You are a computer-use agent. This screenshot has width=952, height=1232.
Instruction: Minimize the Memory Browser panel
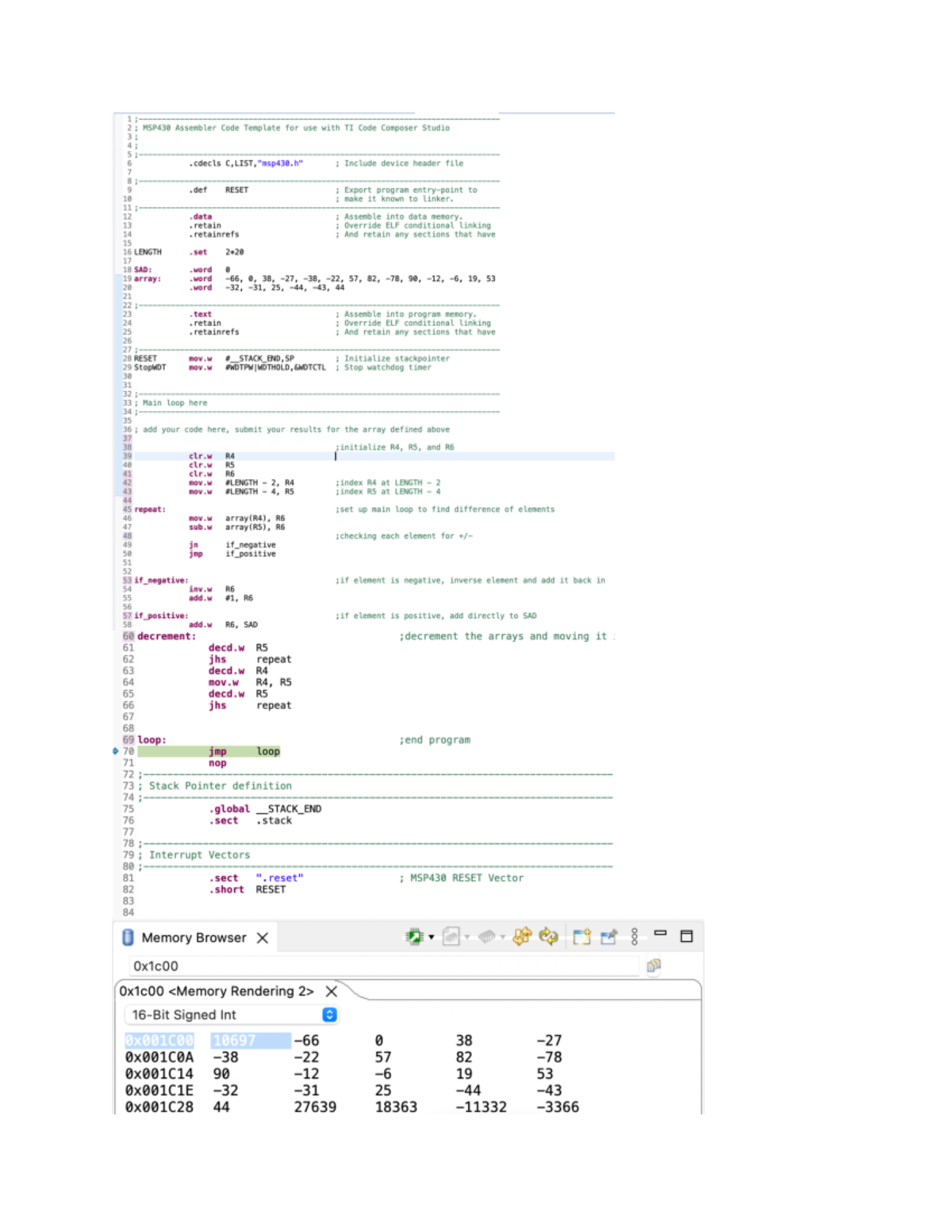(660, 933)
